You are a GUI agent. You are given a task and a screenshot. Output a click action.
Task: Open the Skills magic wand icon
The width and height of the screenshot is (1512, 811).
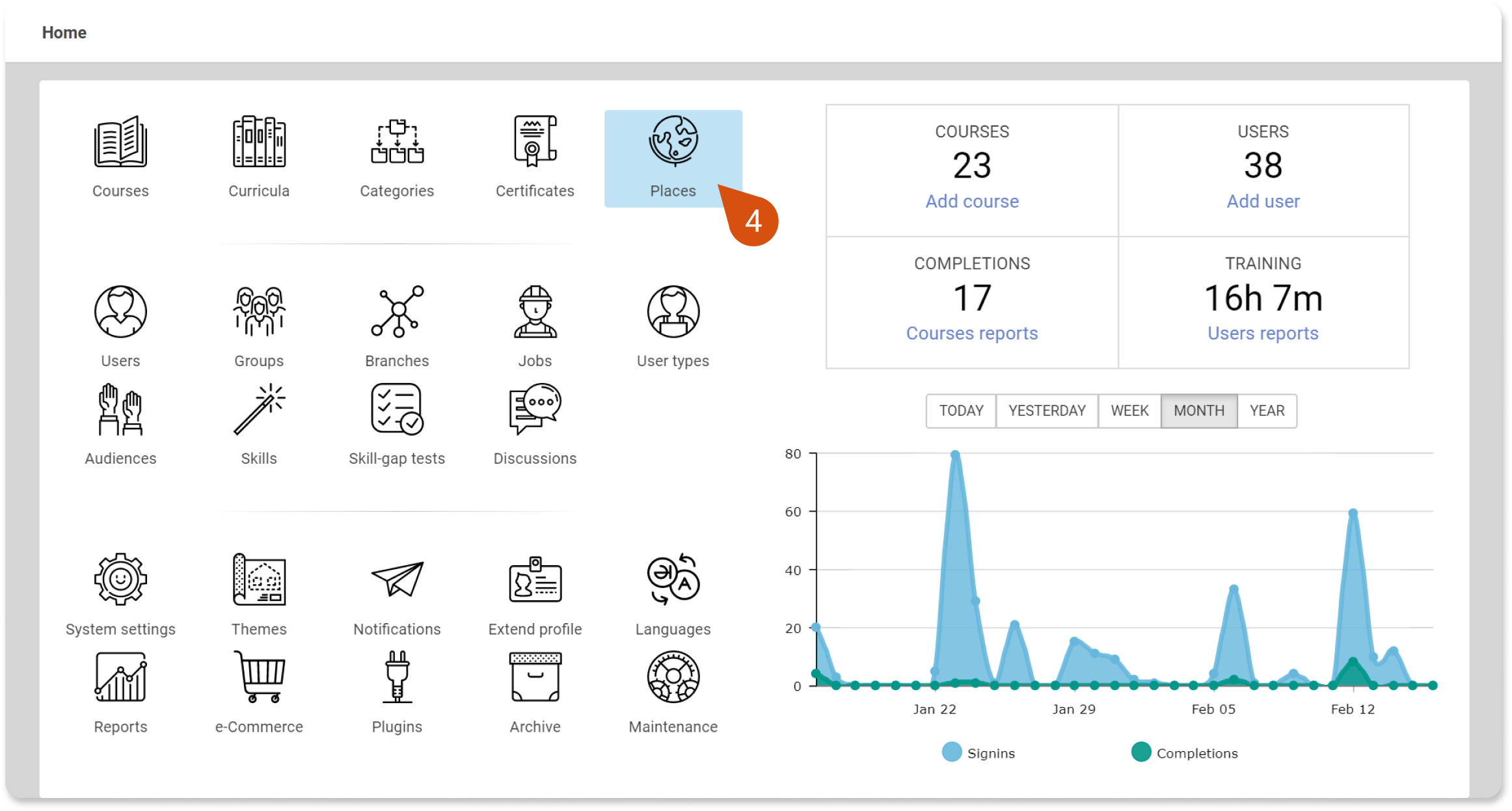coord(259,409)
